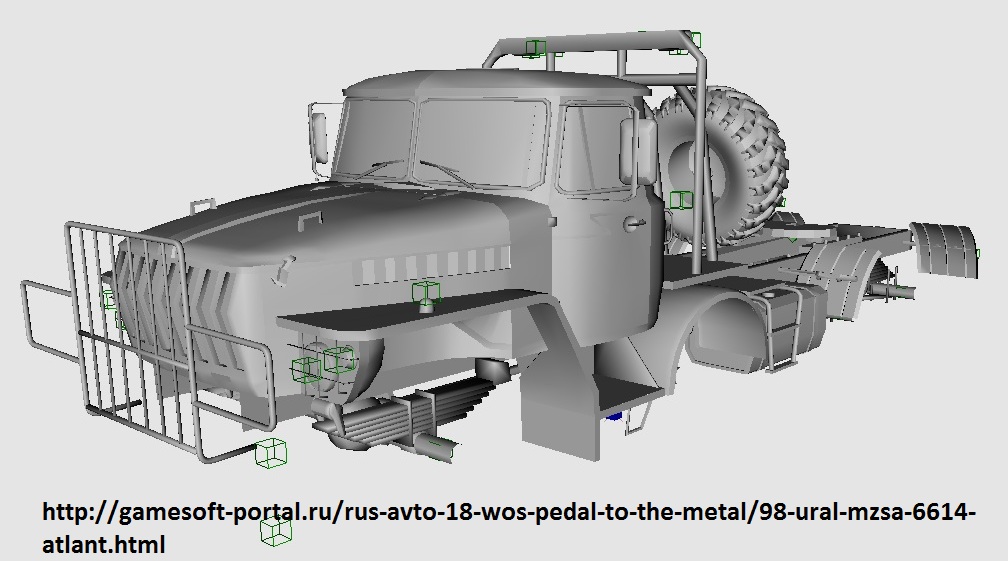
Task: Pick the cab windshield
Action: pyautogui.click(x=444, y=141)
